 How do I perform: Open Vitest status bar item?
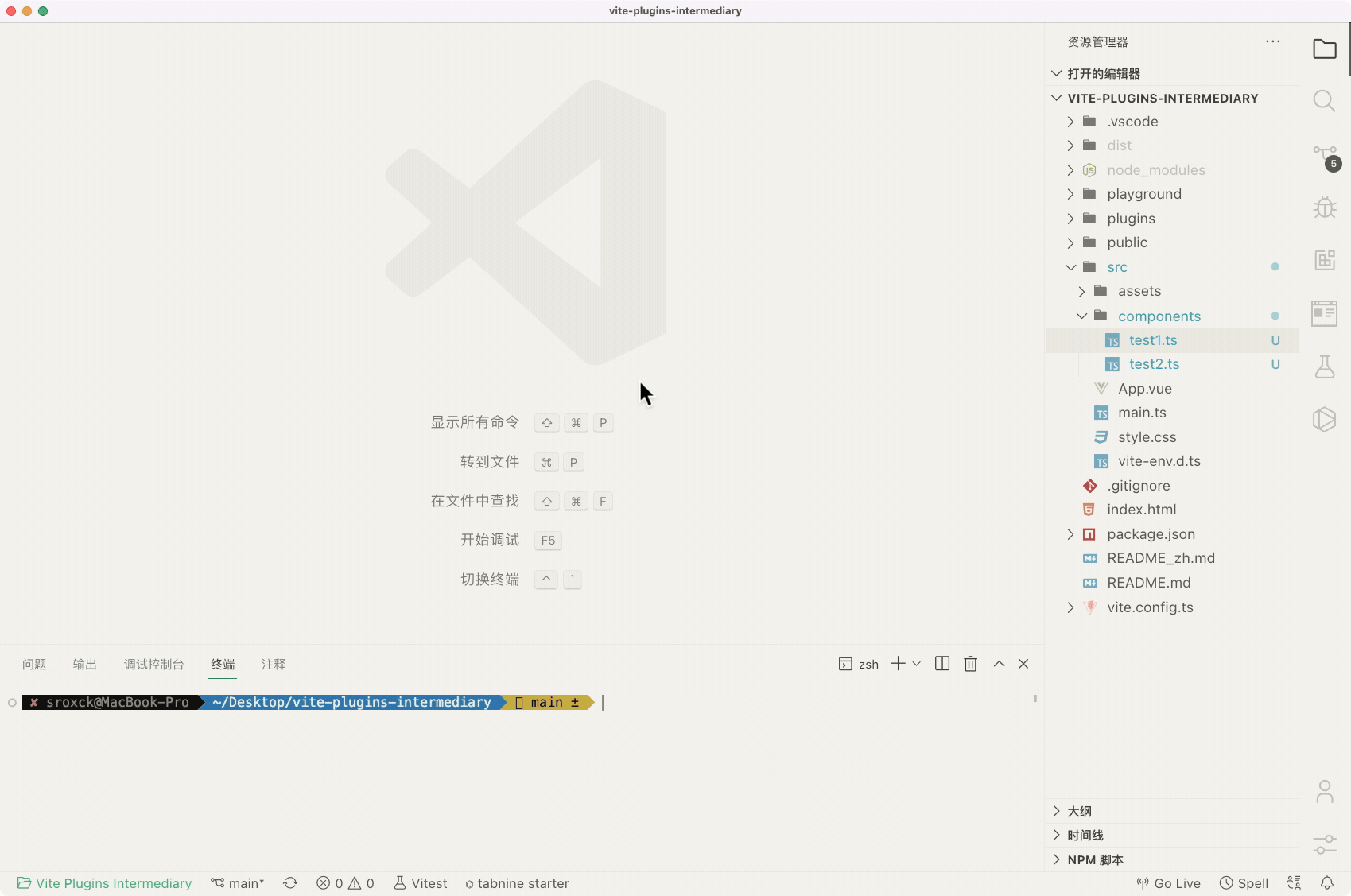point(421,883)
